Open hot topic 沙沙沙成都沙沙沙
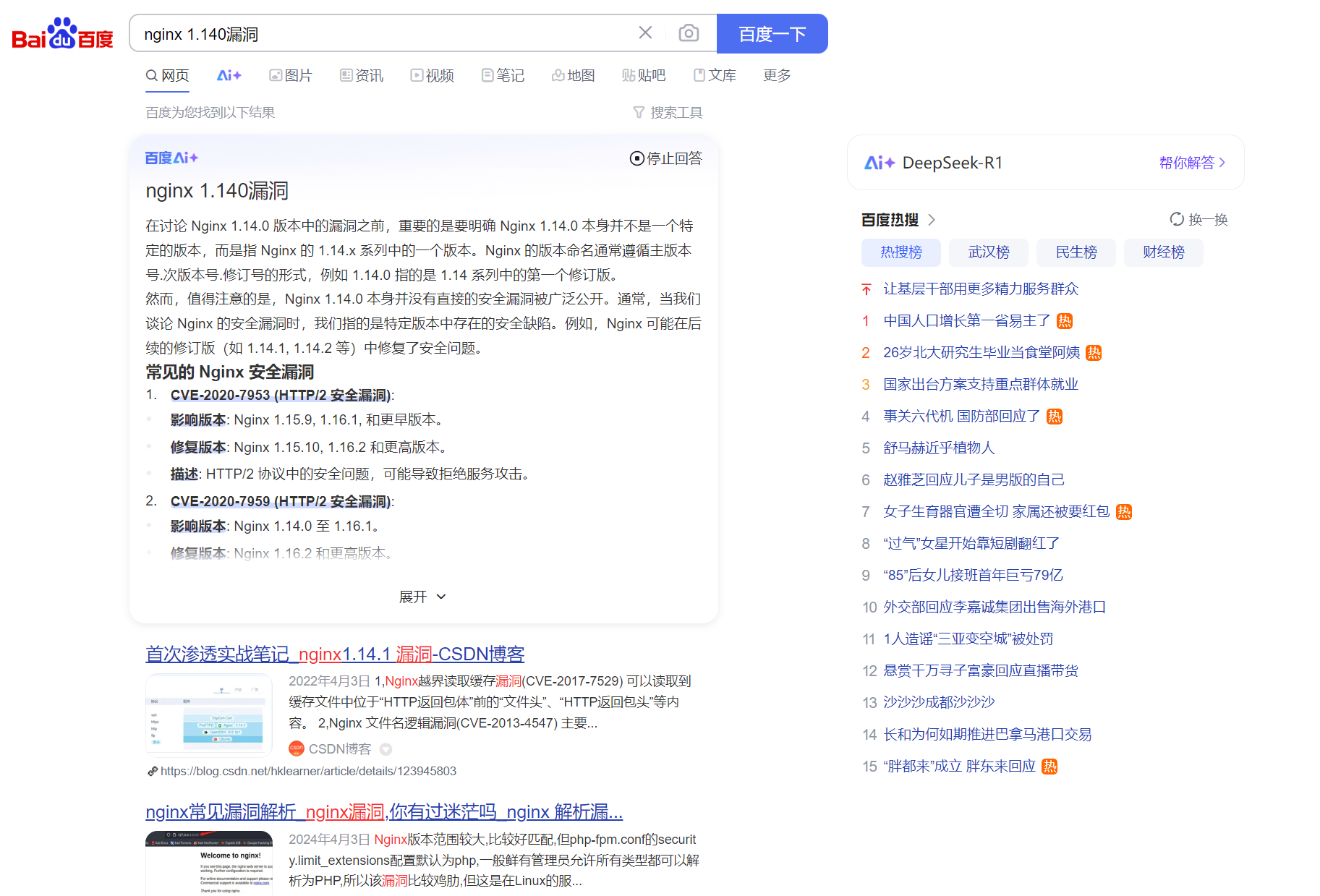The height and width of the screenshot is (896, 1320). pos(939,702)
